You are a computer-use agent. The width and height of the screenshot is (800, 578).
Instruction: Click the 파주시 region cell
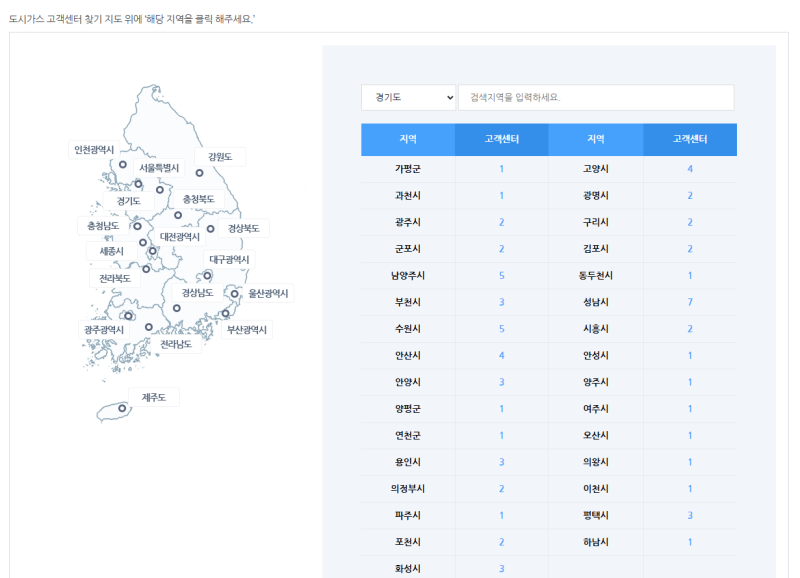click(408, 515)
